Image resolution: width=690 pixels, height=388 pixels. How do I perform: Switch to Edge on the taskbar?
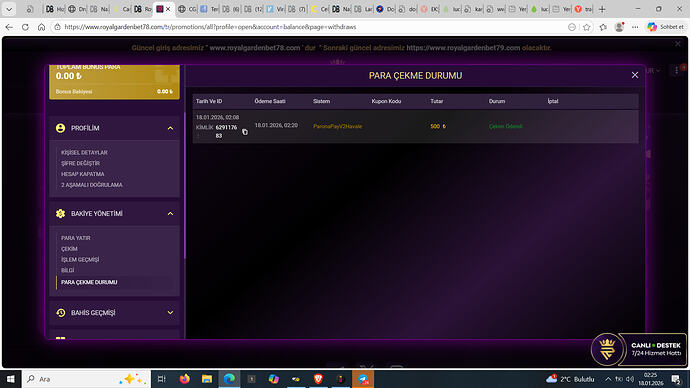(229, 379)
